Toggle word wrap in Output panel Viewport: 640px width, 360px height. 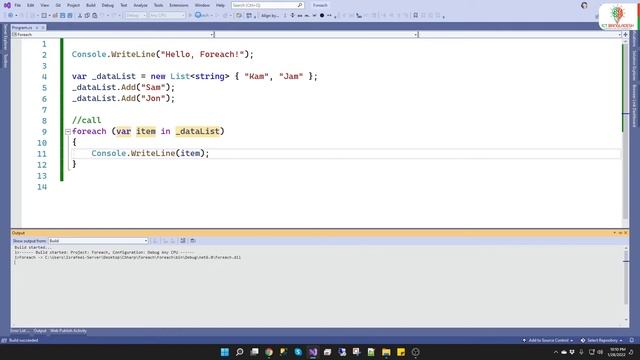pos(193,241)
